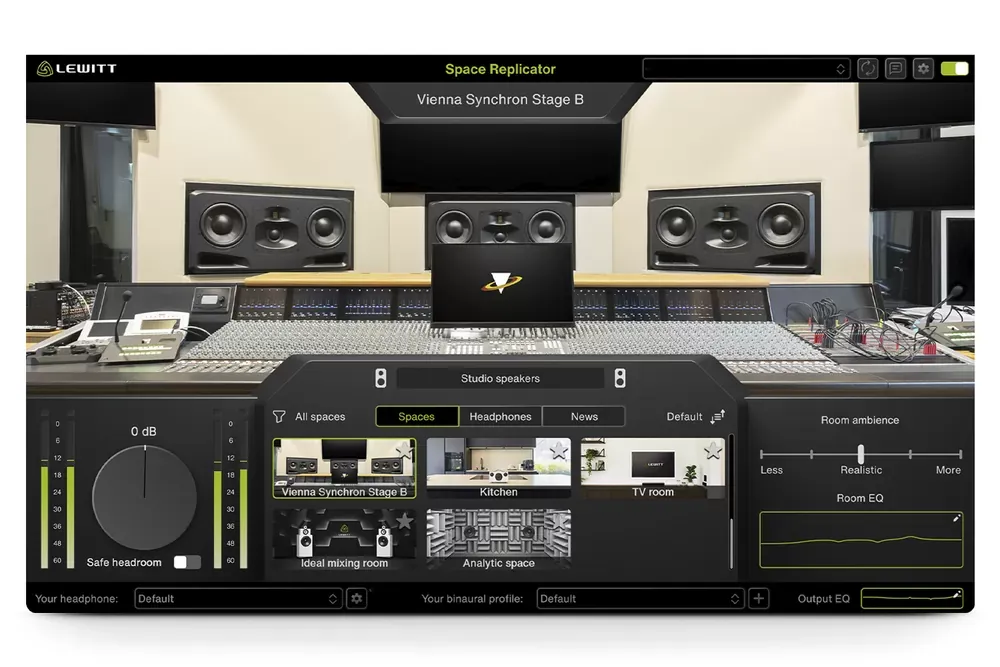
Task: Click the Space Replicator title text
Action: (500, 69)
